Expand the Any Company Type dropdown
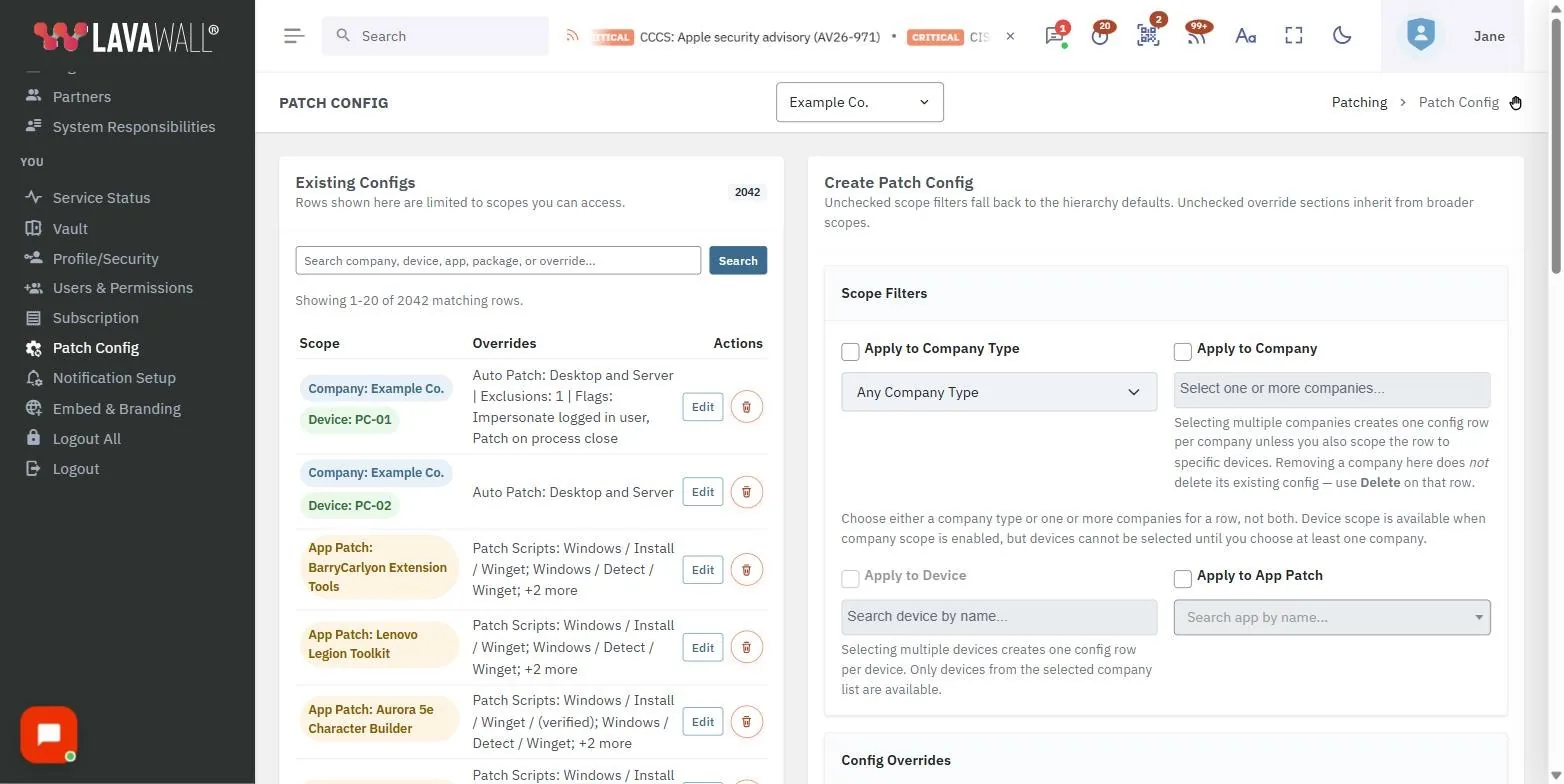The height and width of the screenshot is (784, 1564). pos(999,392)
